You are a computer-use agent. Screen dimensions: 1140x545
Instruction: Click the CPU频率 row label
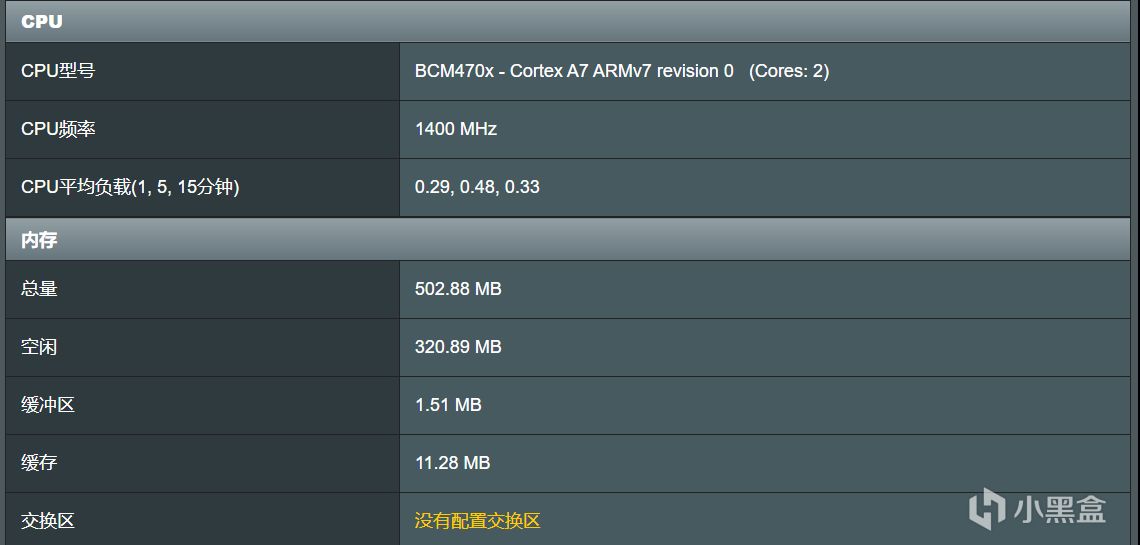[x=58, y=129]
